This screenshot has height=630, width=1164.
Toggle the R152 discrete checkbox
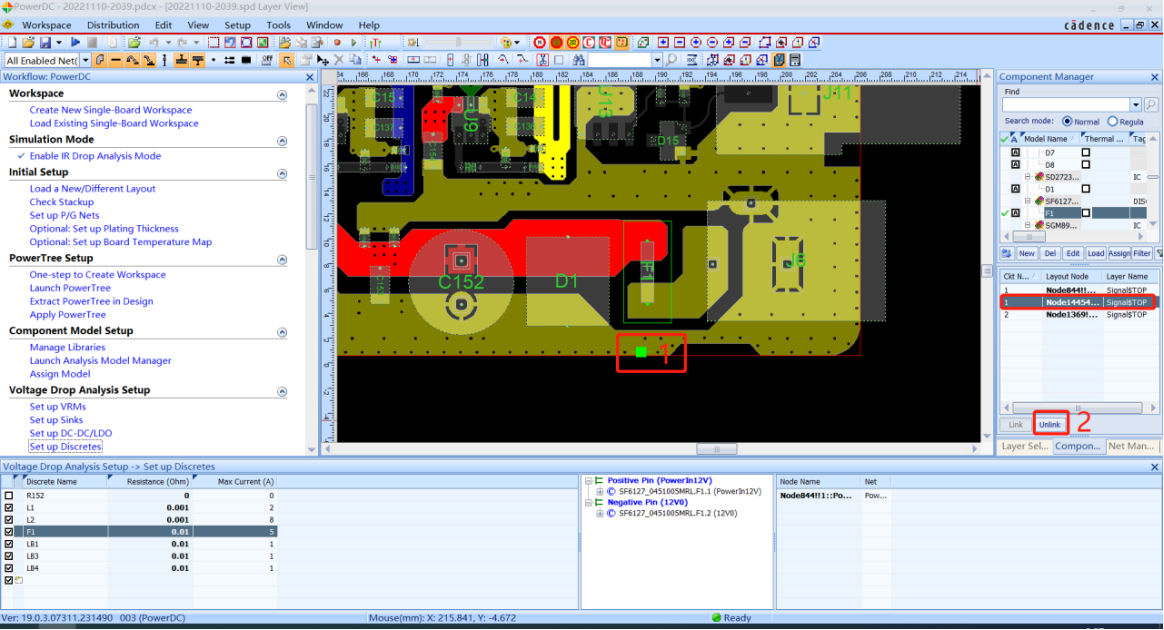pyautogui.click(x=9, y=496)
